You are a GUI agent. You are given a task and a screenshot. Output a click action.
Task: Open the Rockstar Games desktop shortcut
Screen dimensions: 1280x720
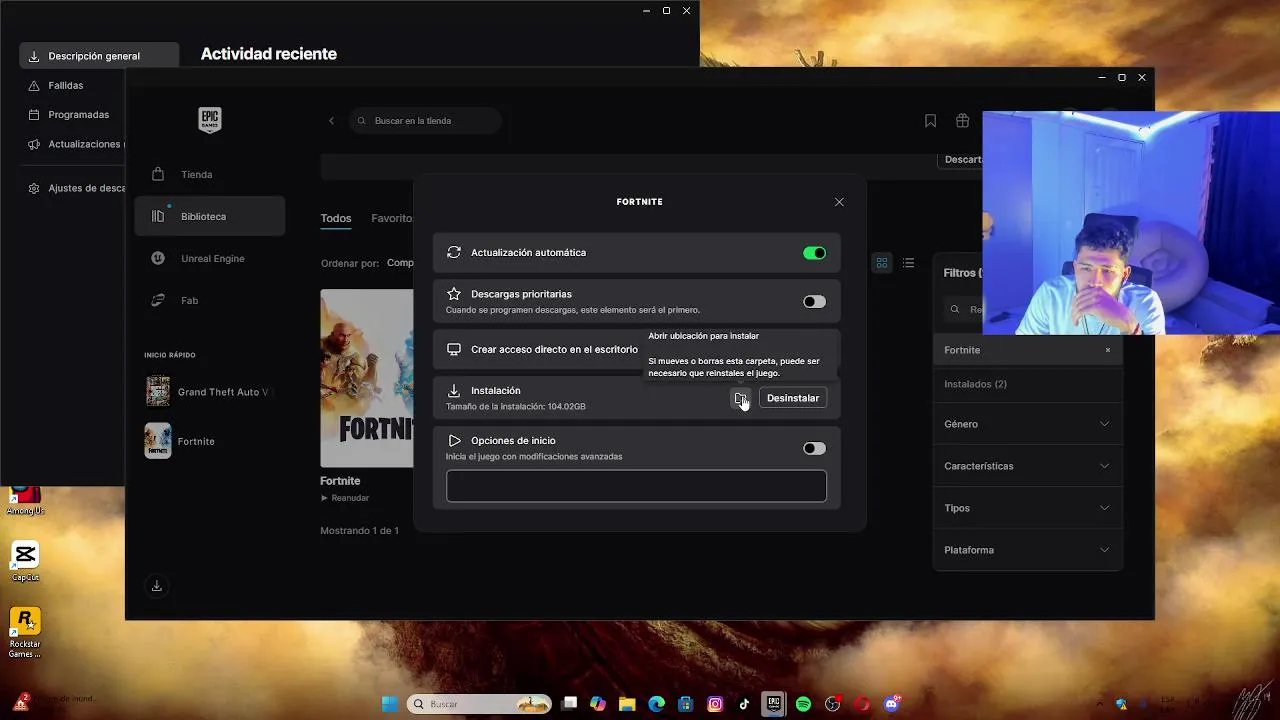(x=25, y=632)
